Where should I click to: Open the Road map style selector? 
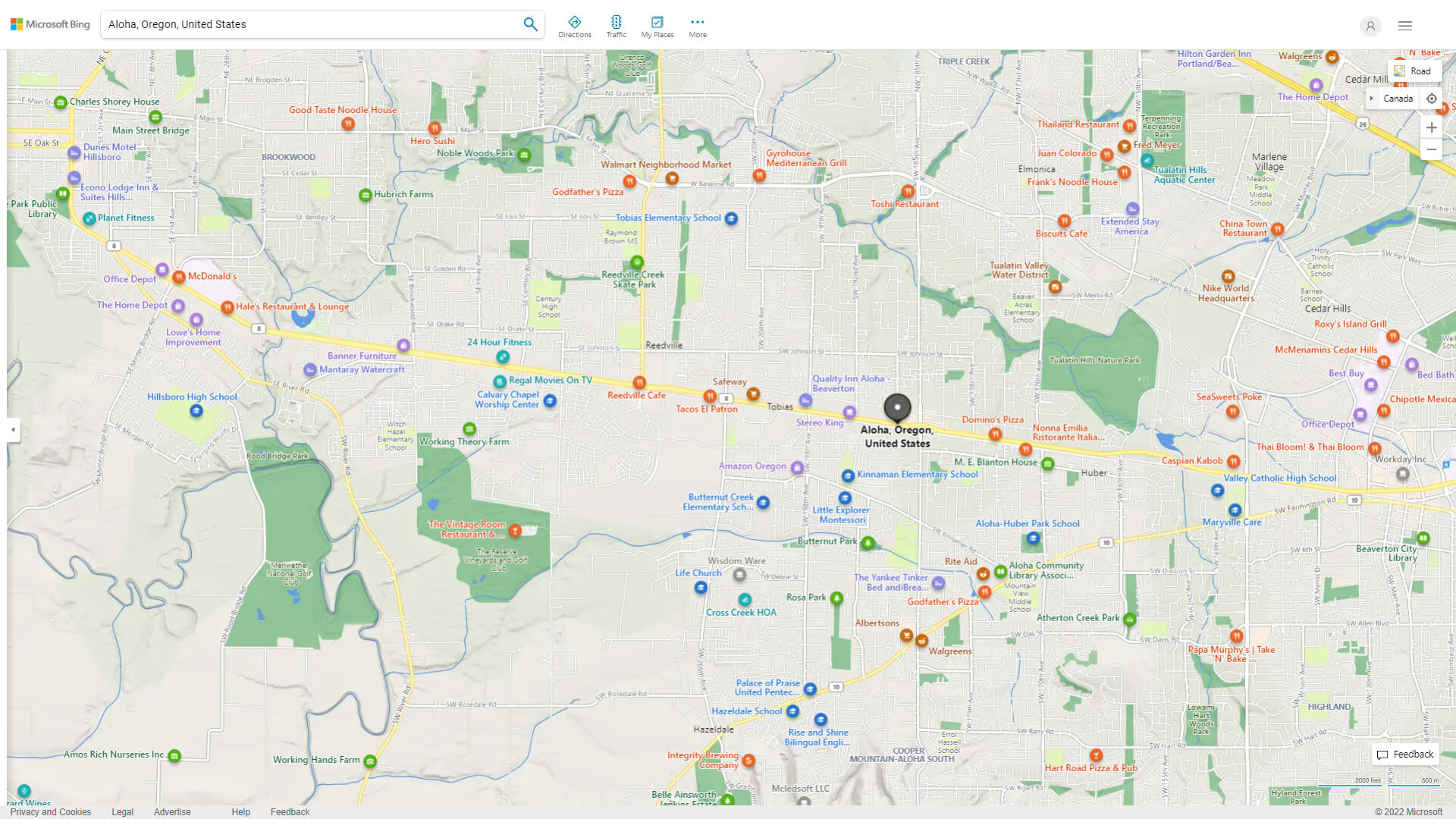[x=1414, y=71]
